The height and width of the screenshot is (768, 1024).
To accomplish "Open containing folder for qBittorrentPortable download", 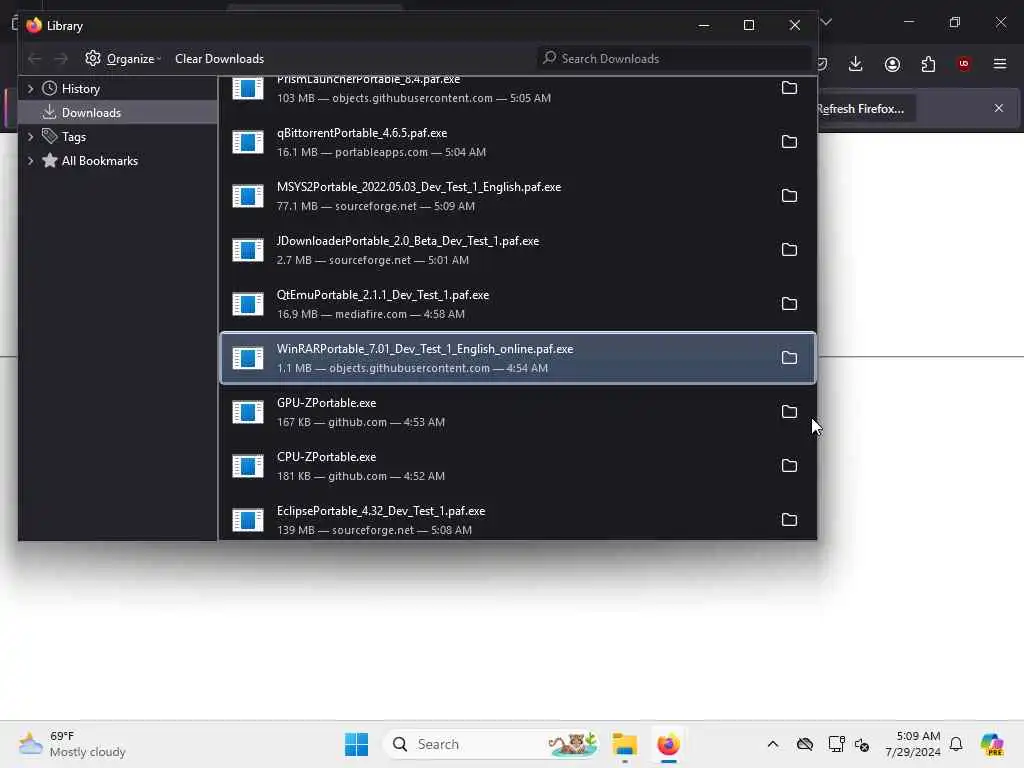I will coord(789,142).
